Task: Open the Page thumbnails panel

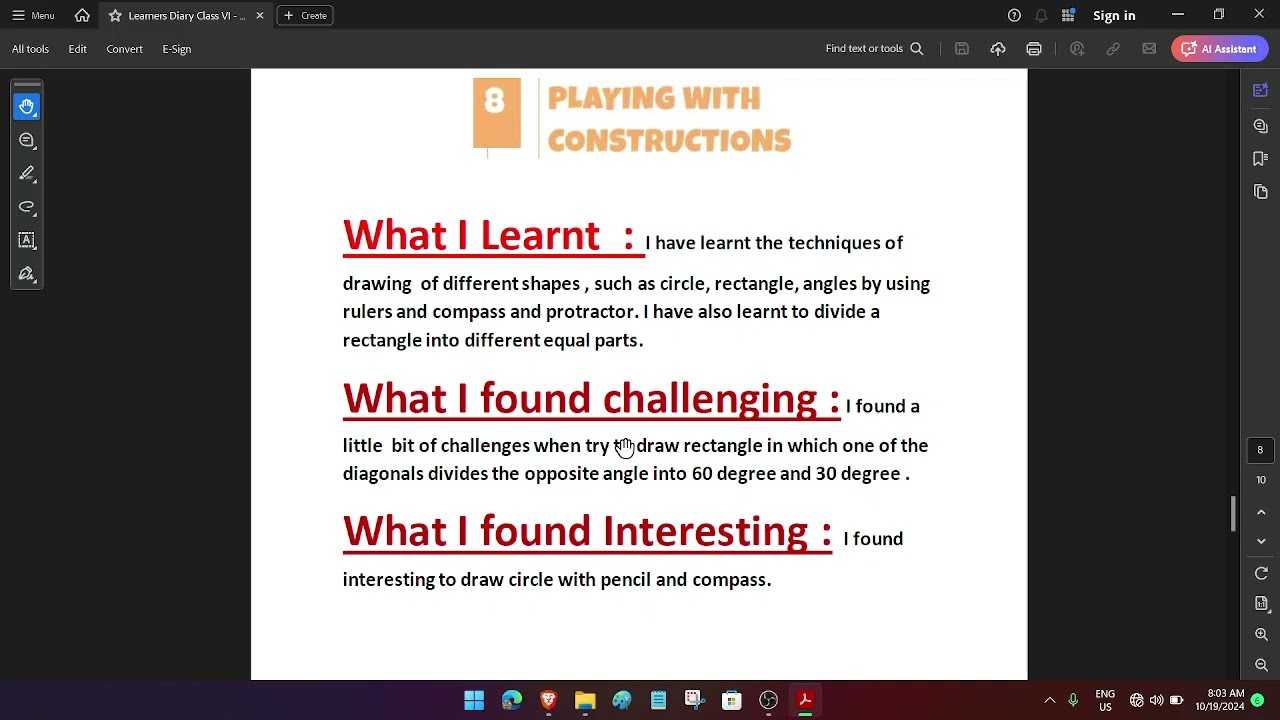Action: (x=1260, y=191)
